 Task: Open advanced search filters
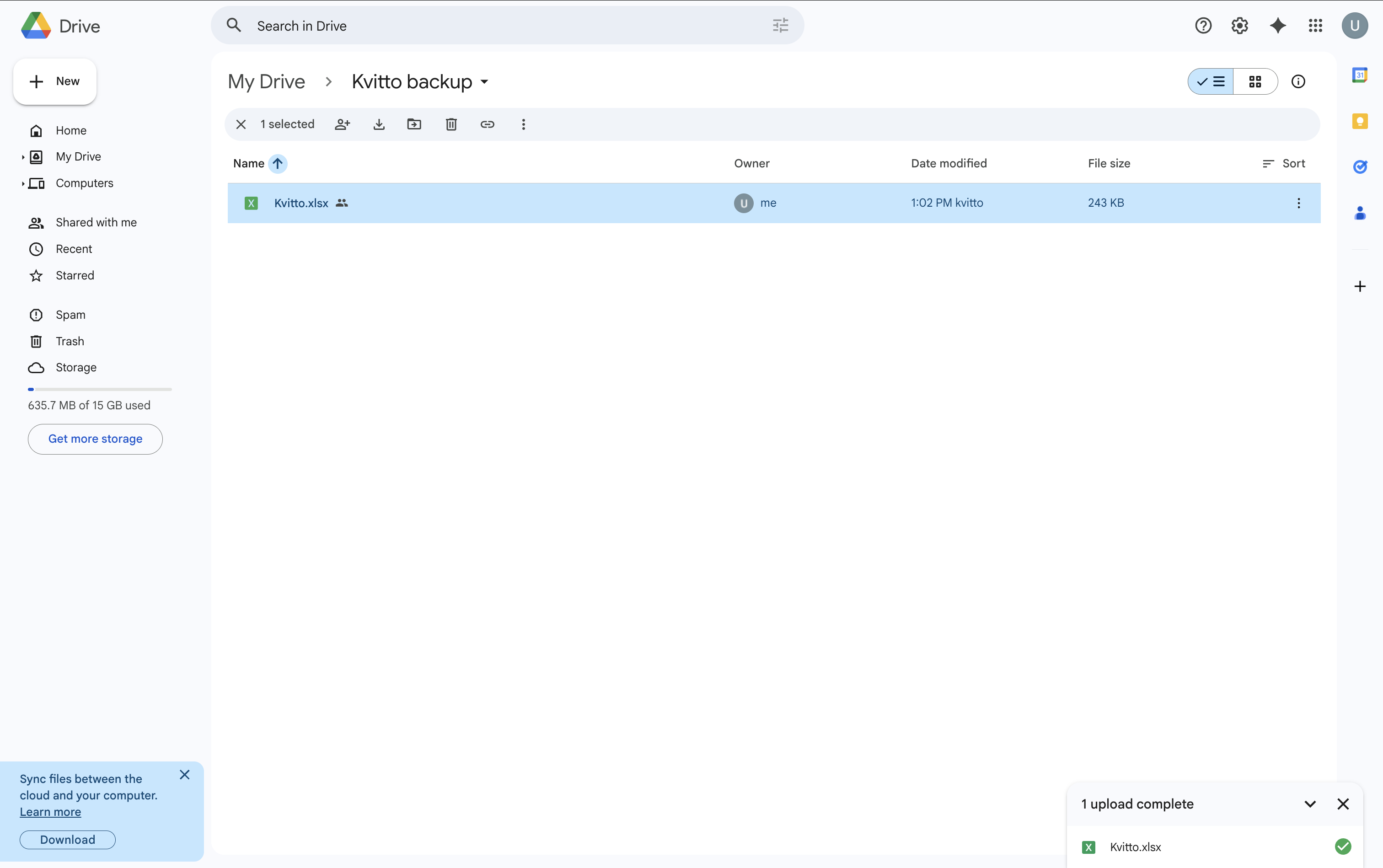(x=780, y=25)
